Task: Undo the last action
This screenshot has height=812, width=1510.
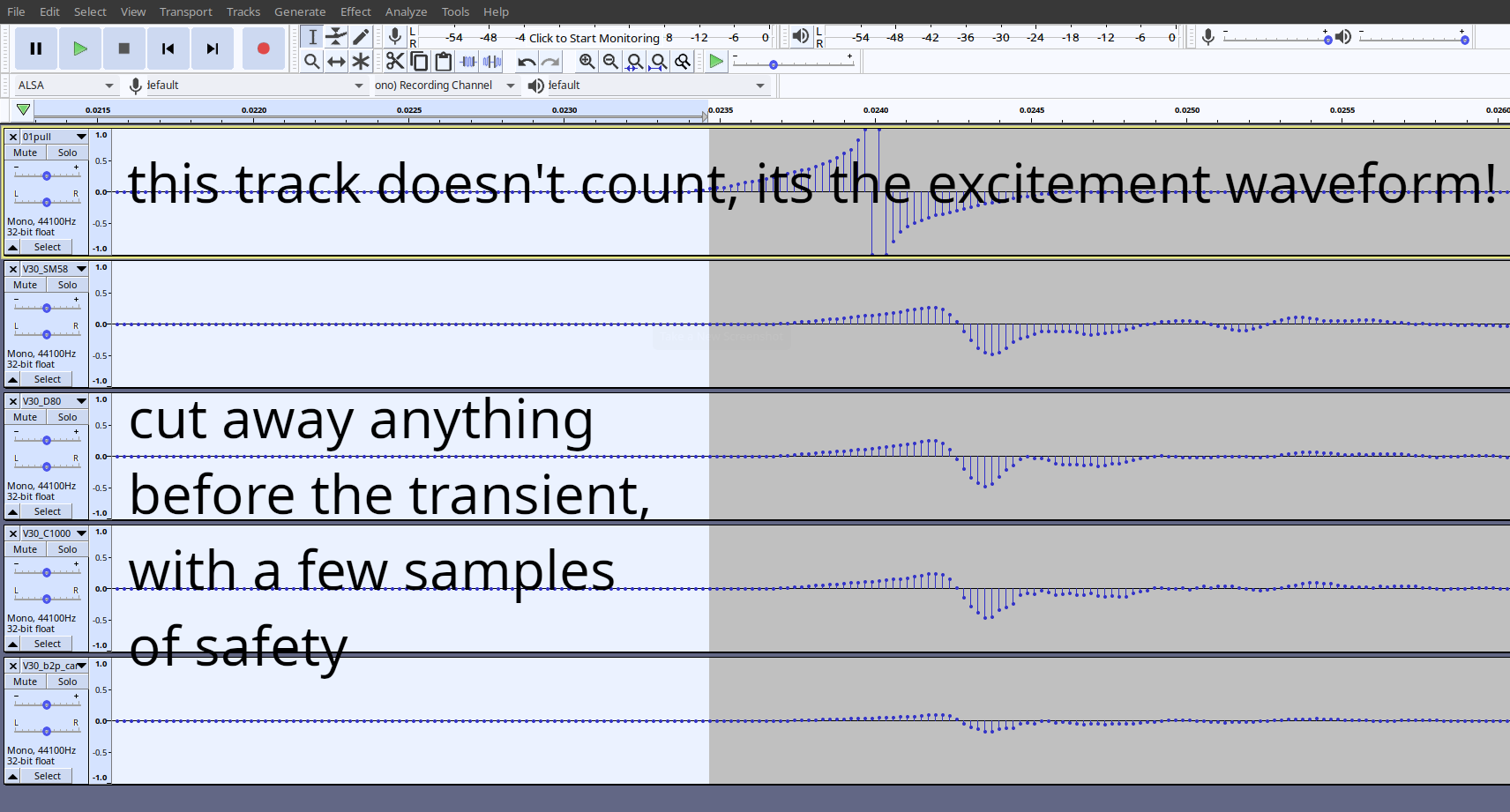Action: (x=527, y=61)
